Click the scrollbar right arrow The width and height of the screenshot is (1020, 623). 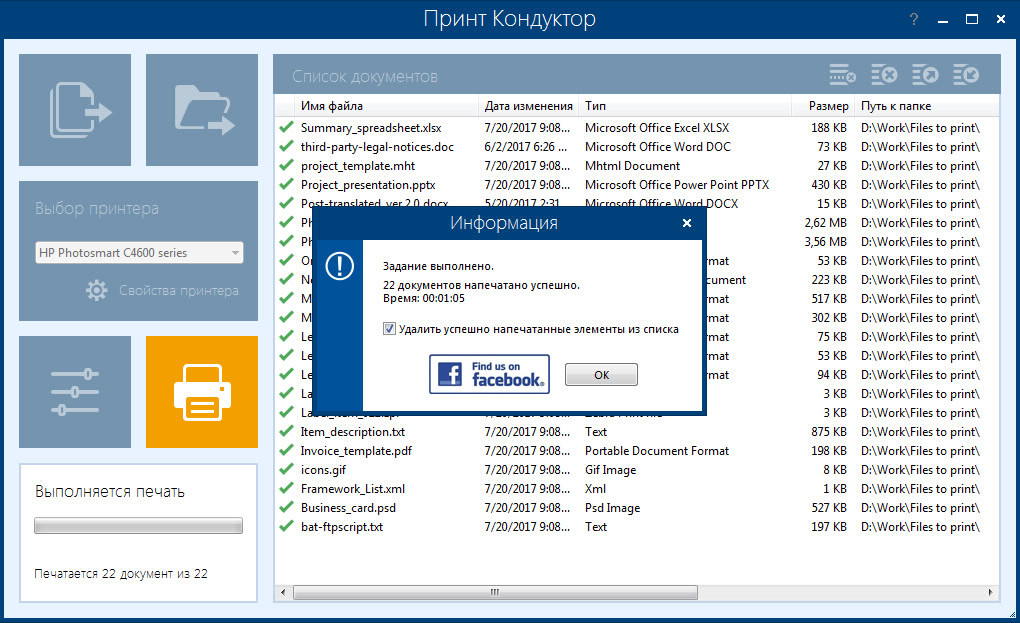(990, 592)
